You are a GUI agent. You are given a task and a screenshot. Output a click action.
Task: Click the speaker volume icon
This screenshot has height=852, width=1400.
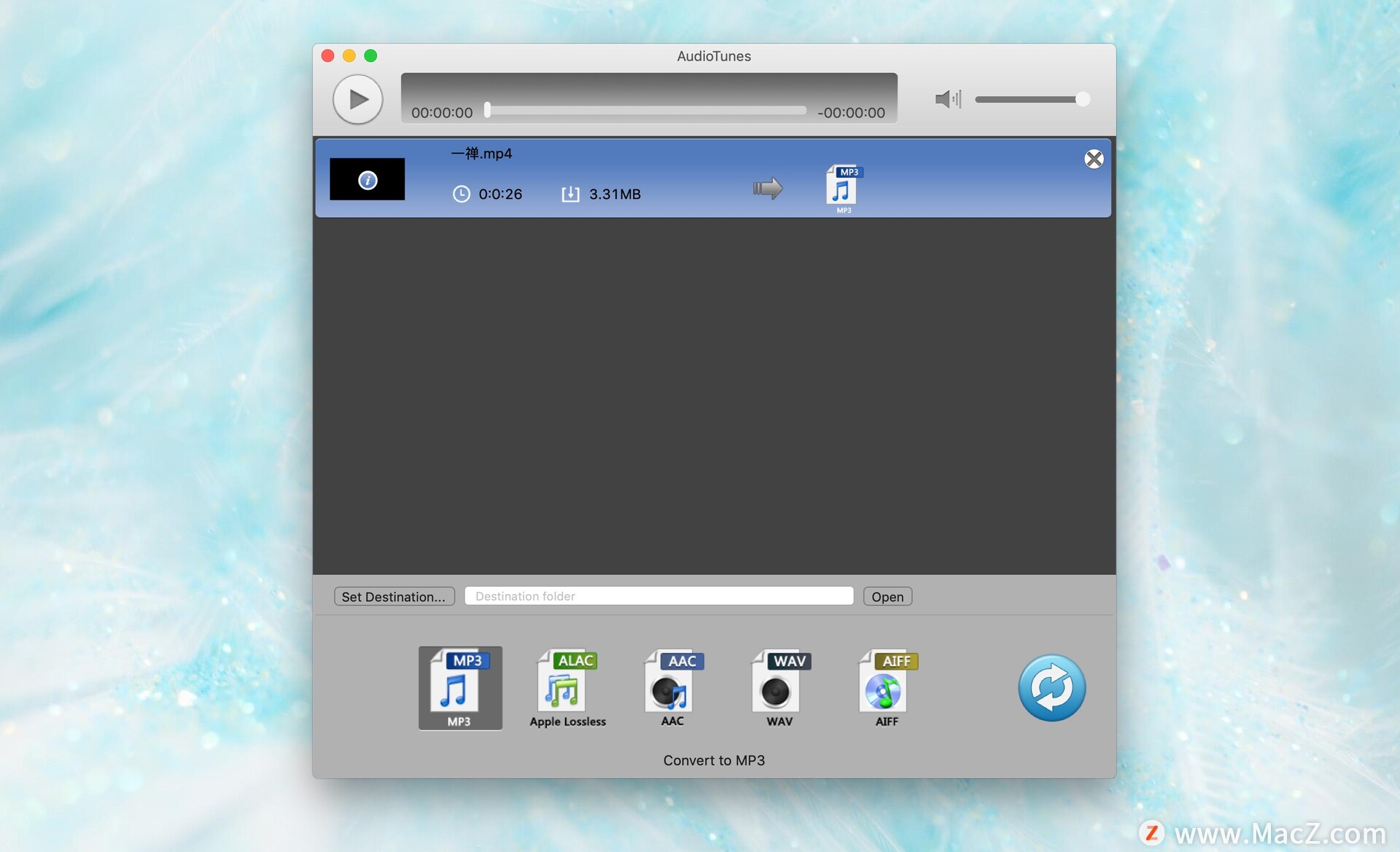pos(946,99)
